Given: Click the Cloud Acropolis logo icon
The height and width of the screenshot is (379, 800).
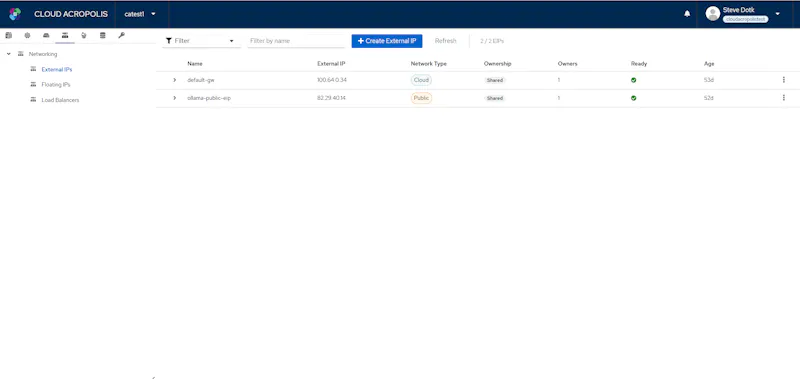Looking at the screenshot, I should (x=15, y=14).
